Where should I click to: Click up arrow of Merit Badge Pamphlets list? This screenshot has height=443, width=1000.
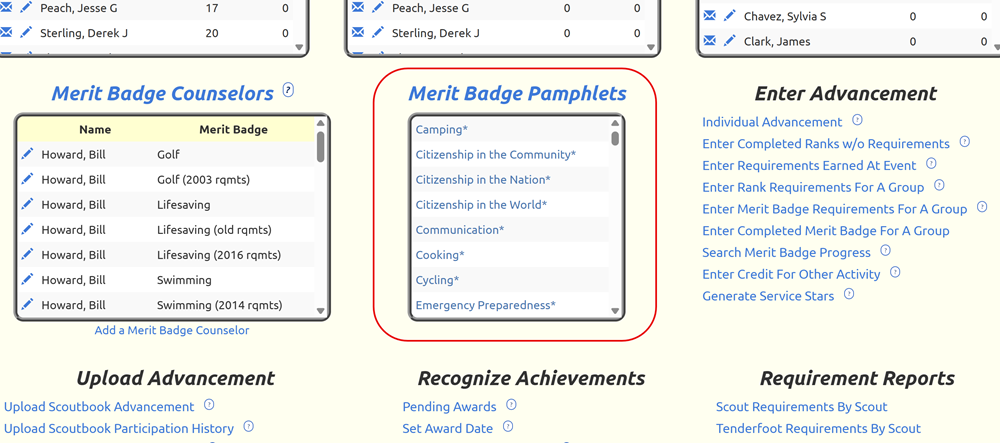tap(615, 124)
